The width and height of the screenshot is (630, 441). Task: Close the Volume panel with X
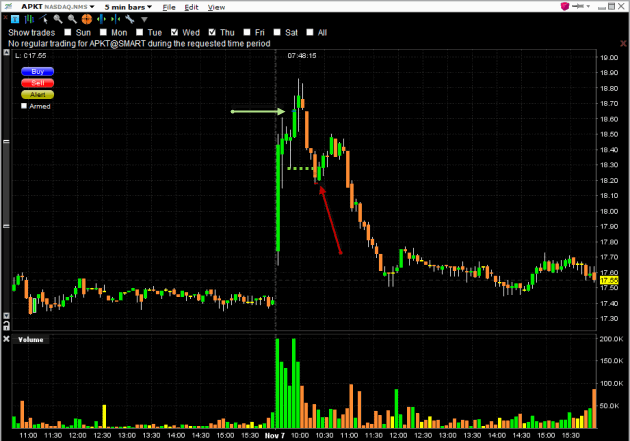click(x=6, y=339)
